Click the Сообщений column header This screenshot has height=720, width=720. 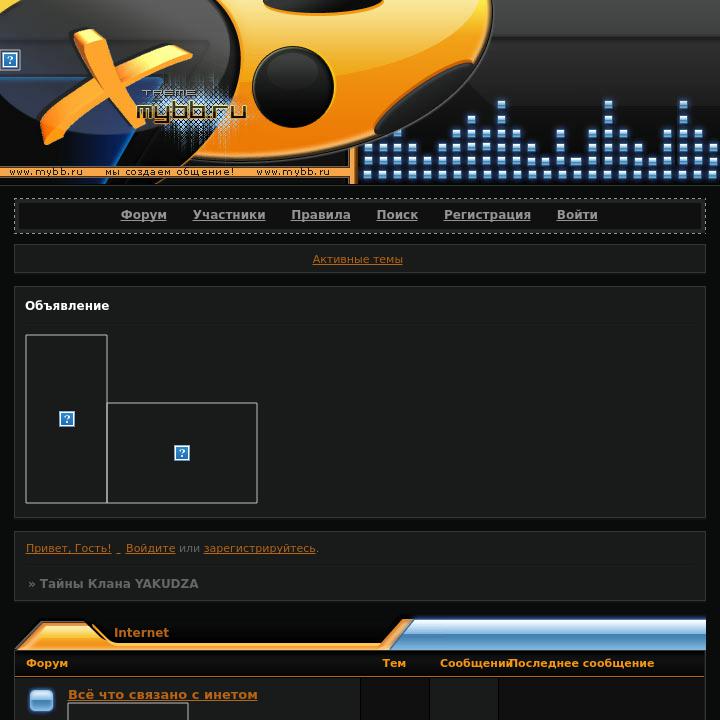[475, 663]
